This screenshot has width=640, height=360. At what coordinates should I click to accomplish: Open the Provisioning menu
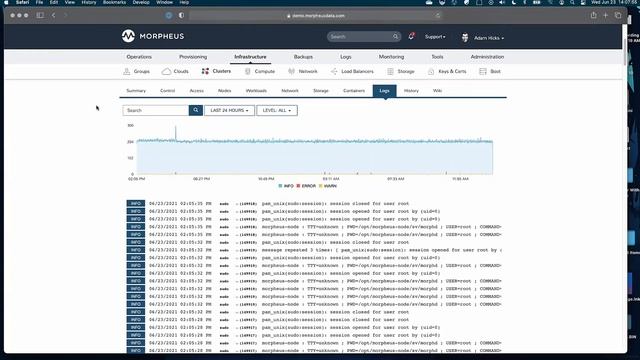coord(193,57)
